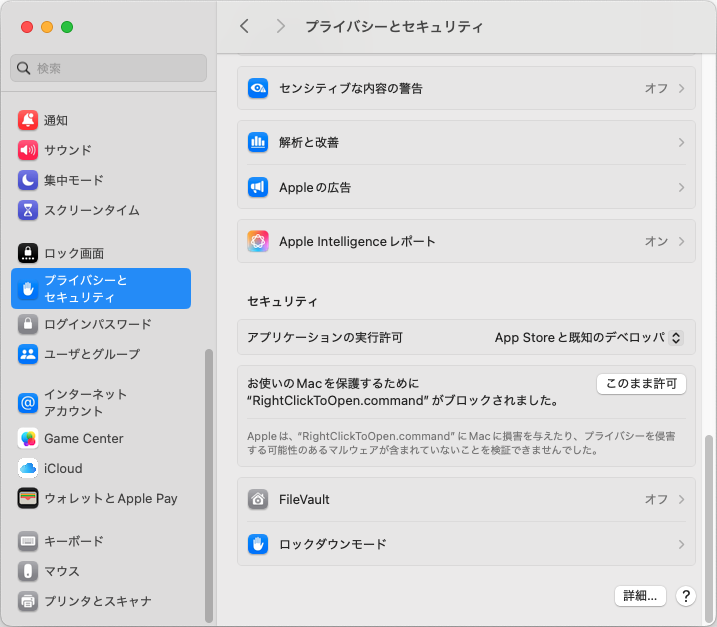Click the サウンド speaker icon
This screenshot has width=717, height=627.
click(28, 150)
